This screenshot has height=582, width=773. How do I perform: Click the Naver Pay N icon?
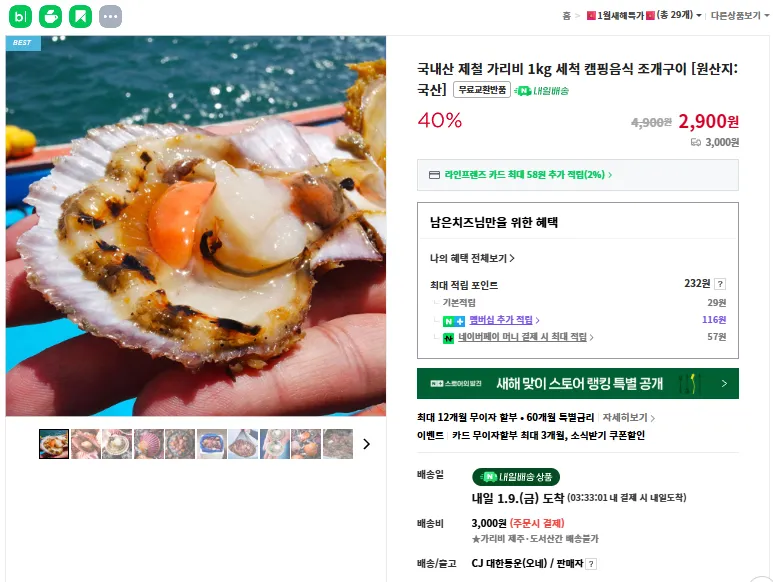pos(448,339)
